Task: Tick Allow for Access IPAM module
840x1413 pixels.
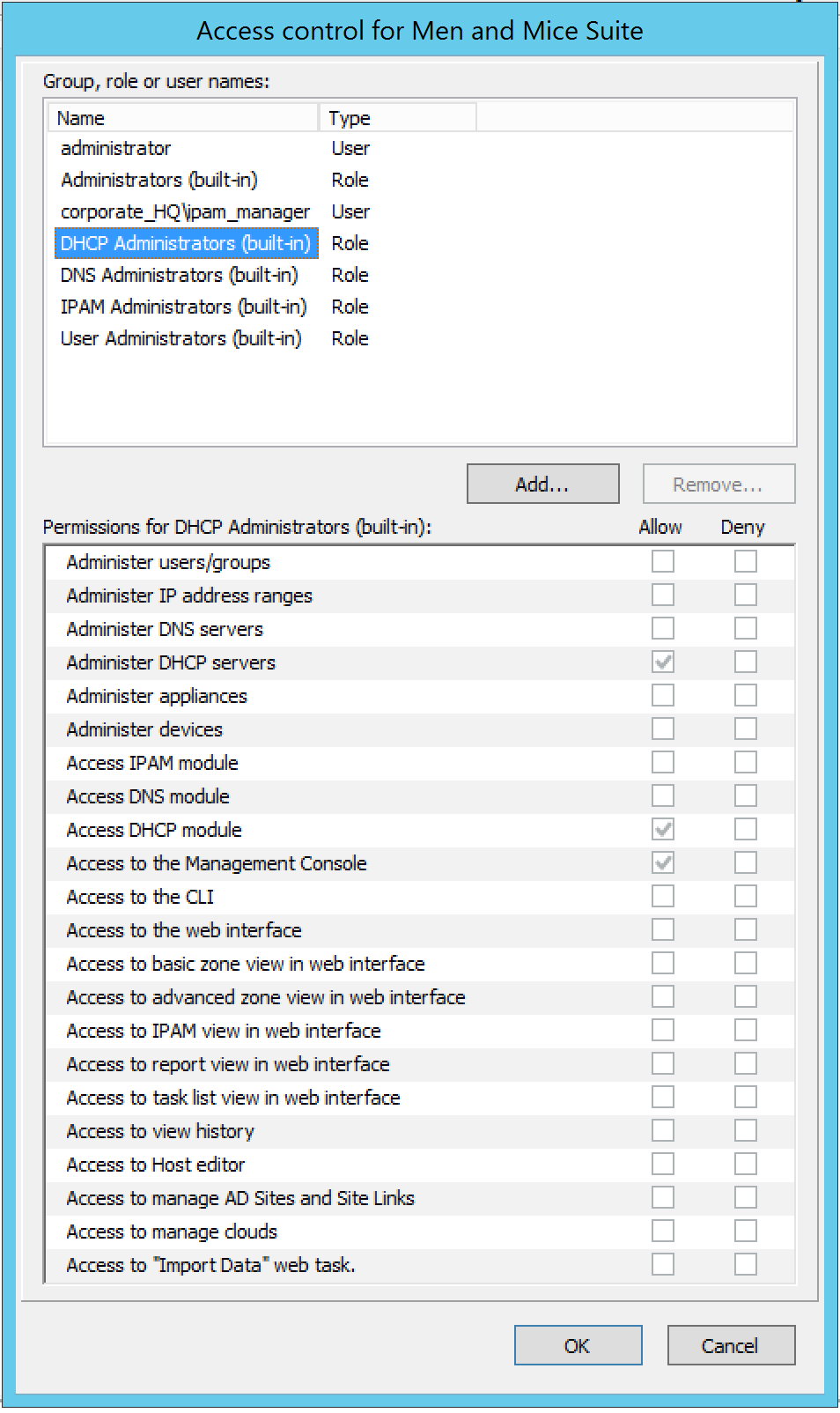Action: click(662, 762)
